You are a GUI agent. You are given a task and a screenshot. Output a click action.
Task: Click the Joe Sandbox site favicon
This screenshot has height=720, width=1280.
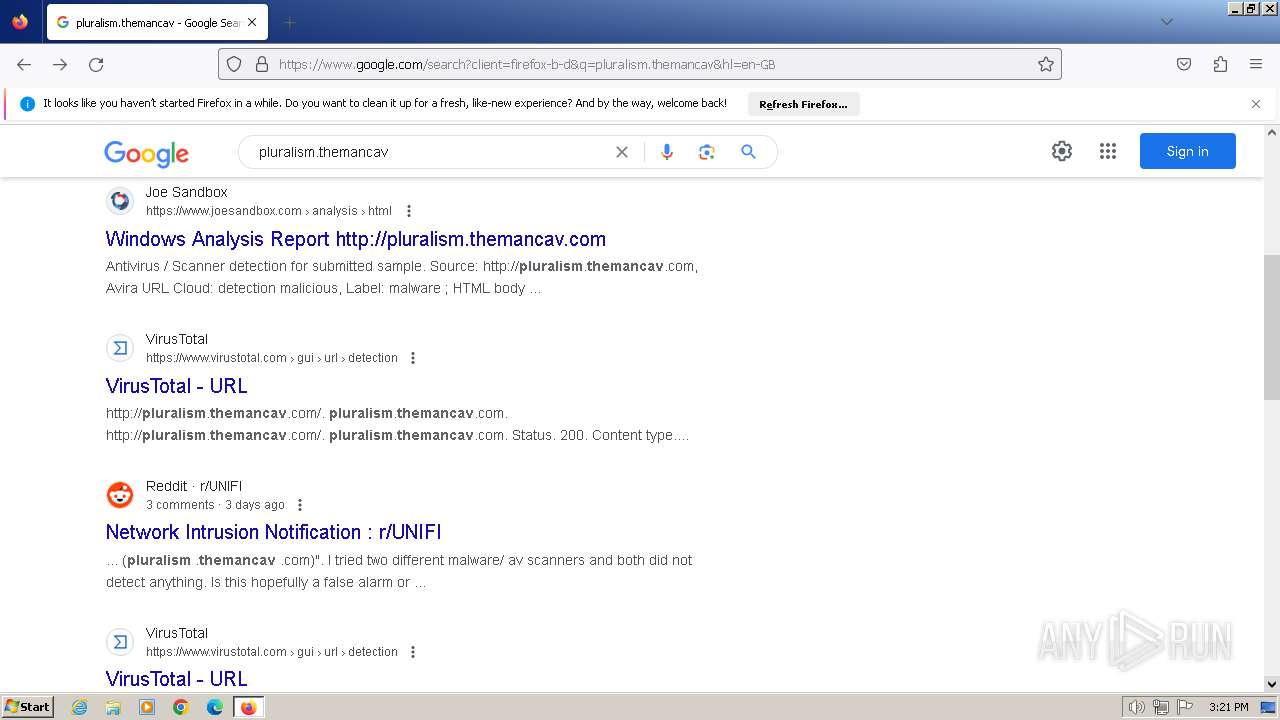[x=120, y=201]
